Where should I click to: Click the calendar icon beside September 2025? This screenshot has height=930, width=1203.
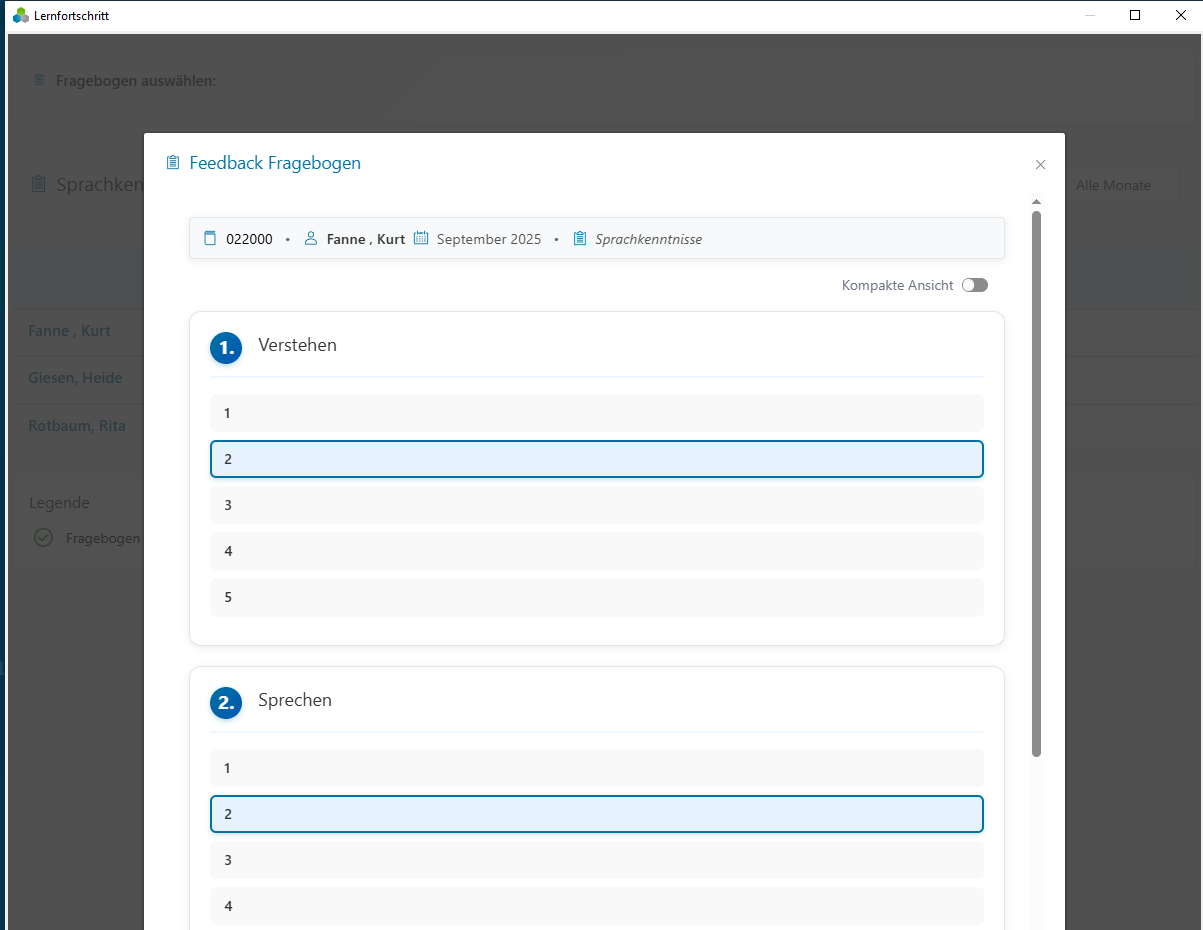pyautogui.click(x=421, y=239)
